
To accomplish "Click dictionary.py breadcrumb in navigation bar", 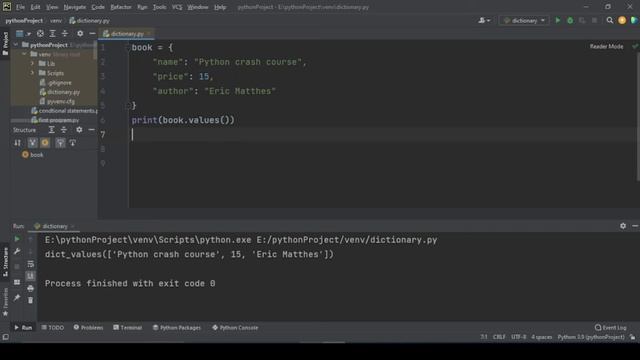I will point(89,20).
